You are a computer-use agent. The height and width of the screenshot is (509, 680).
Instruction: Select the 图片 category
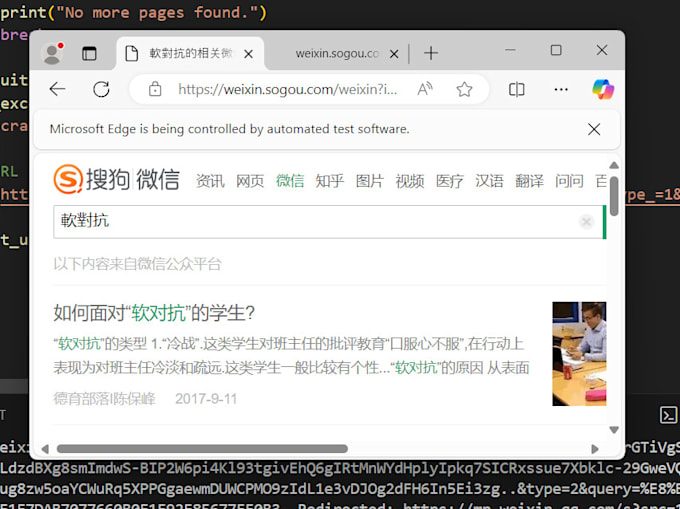pos(370,181)
